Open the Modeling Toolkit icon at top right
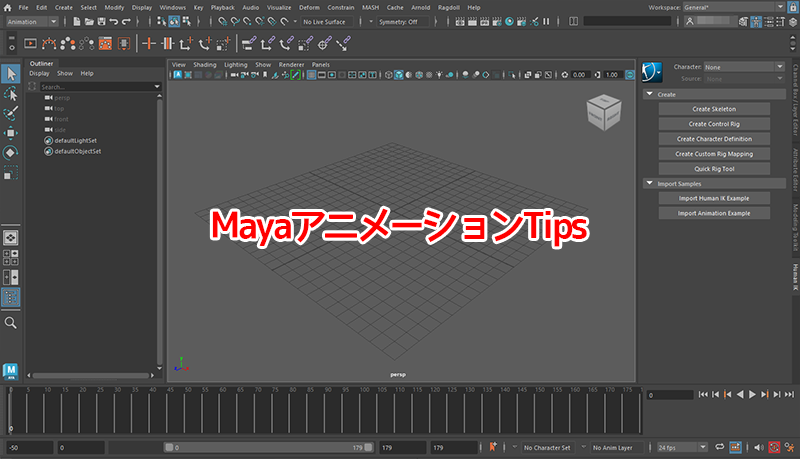The width and height of the screenshot is (800, 459). pyautogui.click(x=743, y=21)
